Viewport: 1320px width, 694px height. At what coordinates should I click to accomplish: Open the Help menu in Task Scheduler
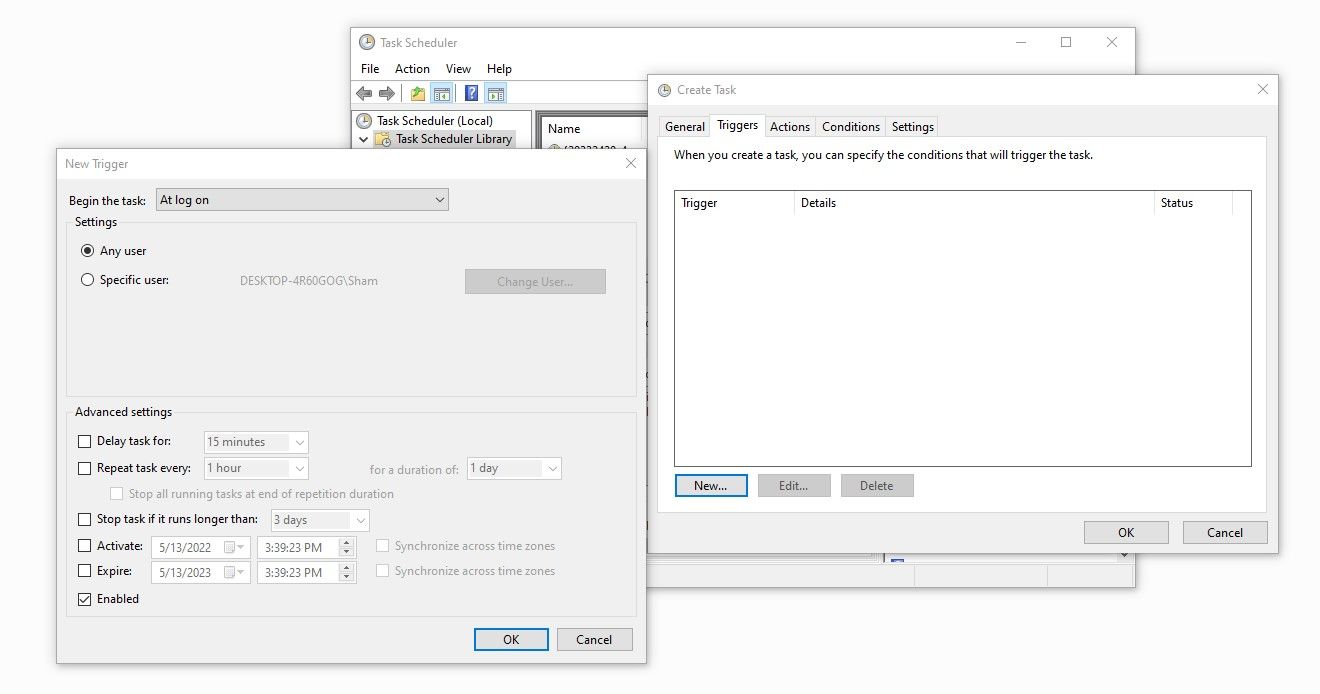tap(499, 69)
